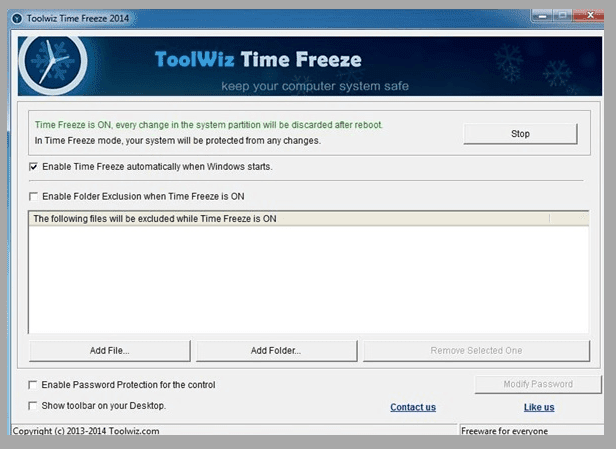Tick Enable Password Protection for the control
This screenshot has width=616, height=449.
[34, 384]
